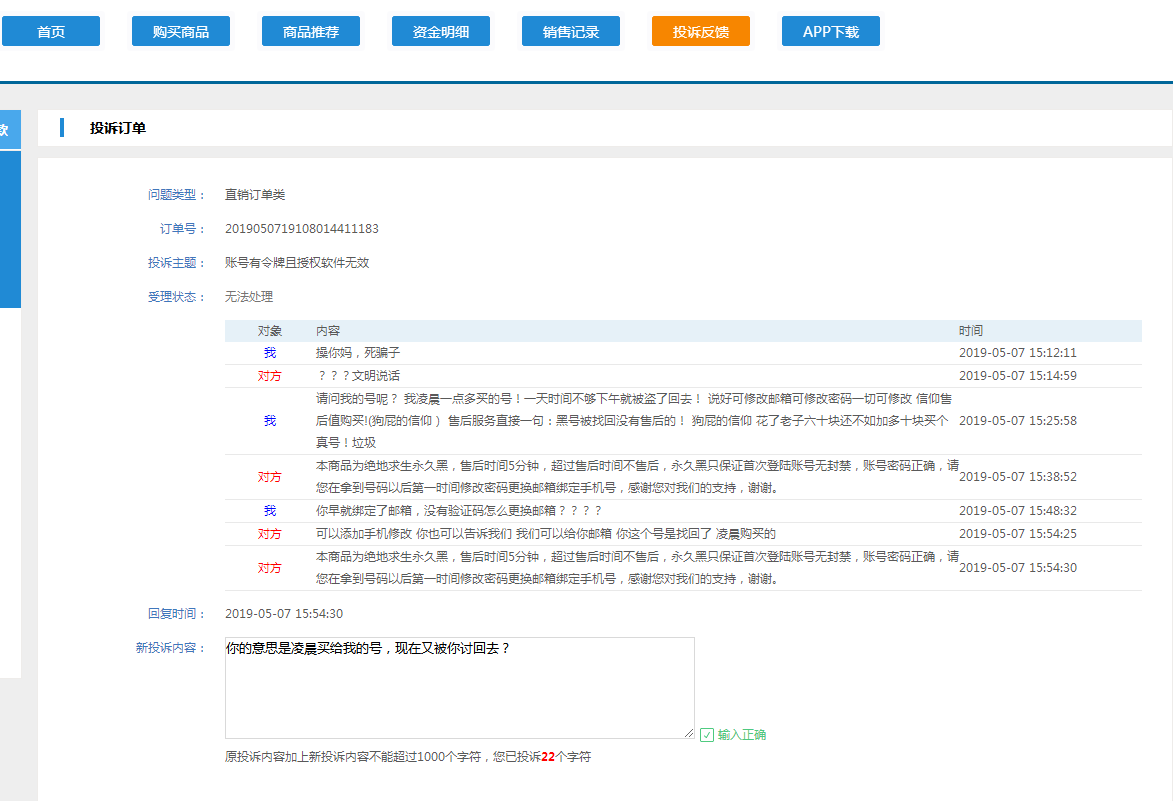The width and height of the screenshot is (1173, 801).
Task: Click the 对方 sender cell at 15:14:59 row
Action: pos(270,375)
